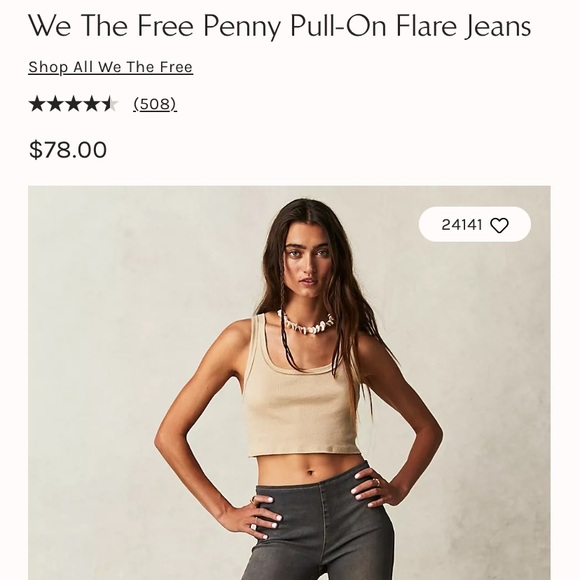Click the fourth rating star
The width and height of the screenshot is (580, 580).
[91, 104]
